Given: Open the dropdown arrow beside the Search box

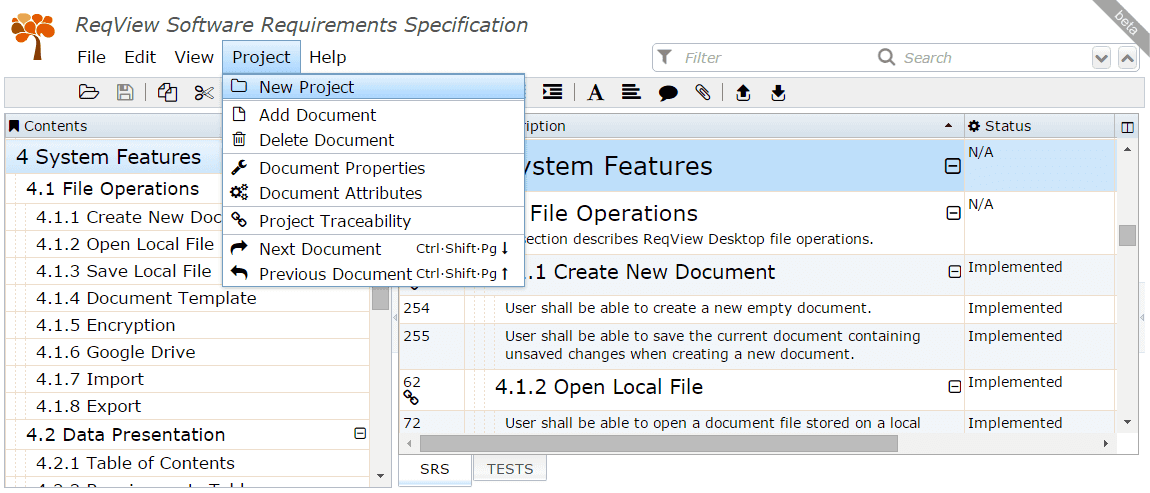Looking at the screenshot, I should [1101, 58].
